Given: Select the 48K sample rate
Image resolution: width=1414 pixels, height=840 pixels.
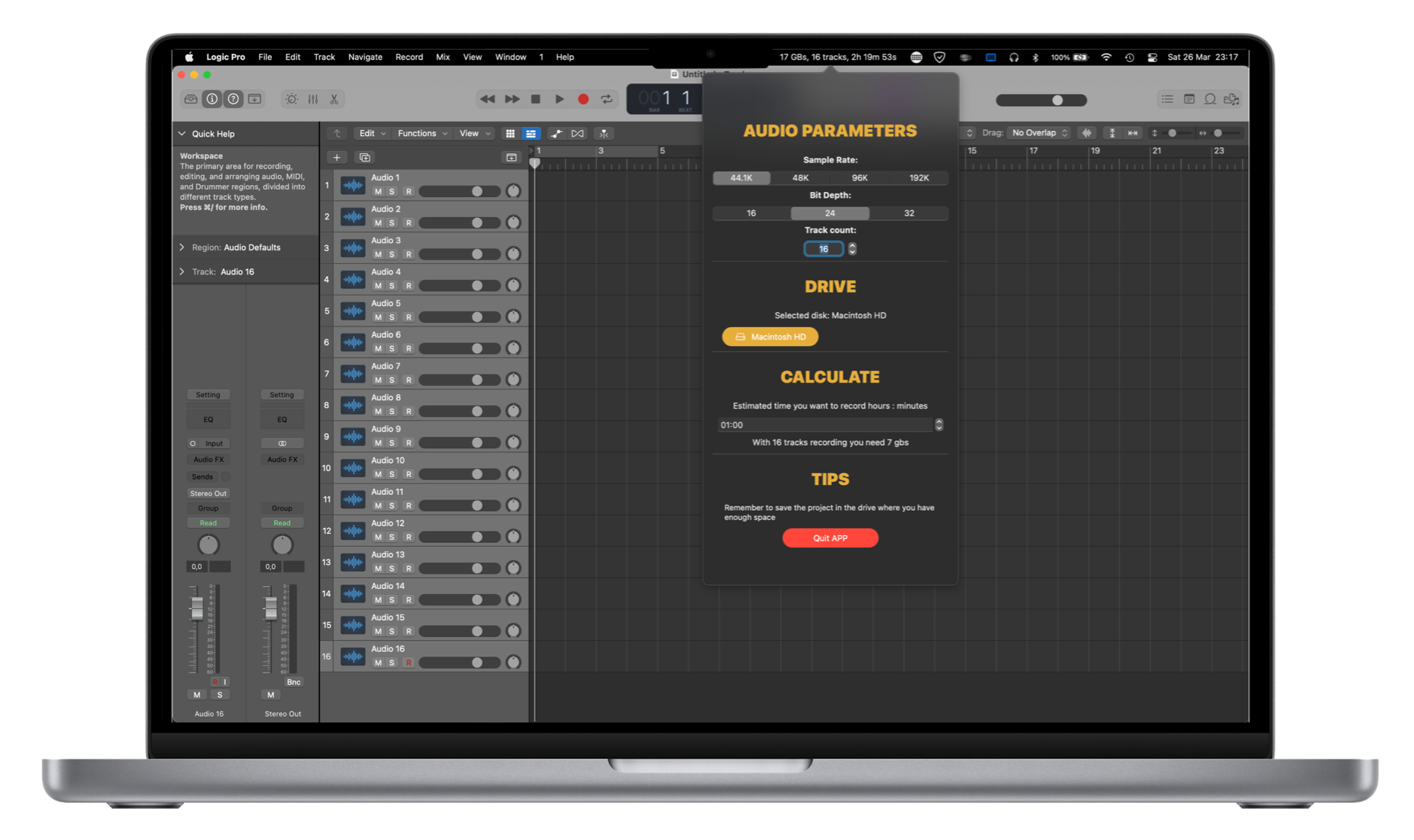Looking at the screenshot, I should pyautogui.click(x=800, y=178).
